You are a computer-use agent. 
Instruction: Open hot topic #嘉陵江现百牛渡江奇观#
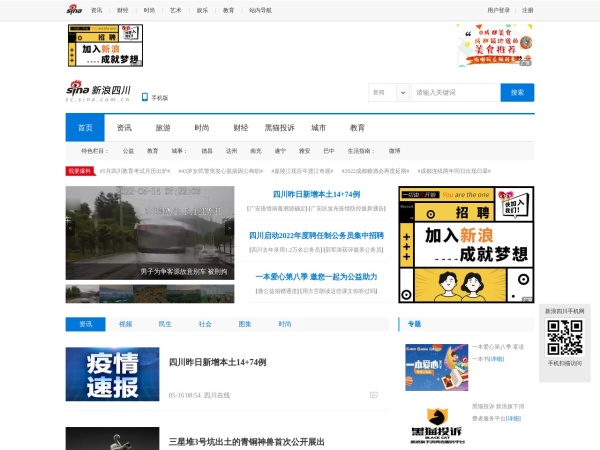302,171
